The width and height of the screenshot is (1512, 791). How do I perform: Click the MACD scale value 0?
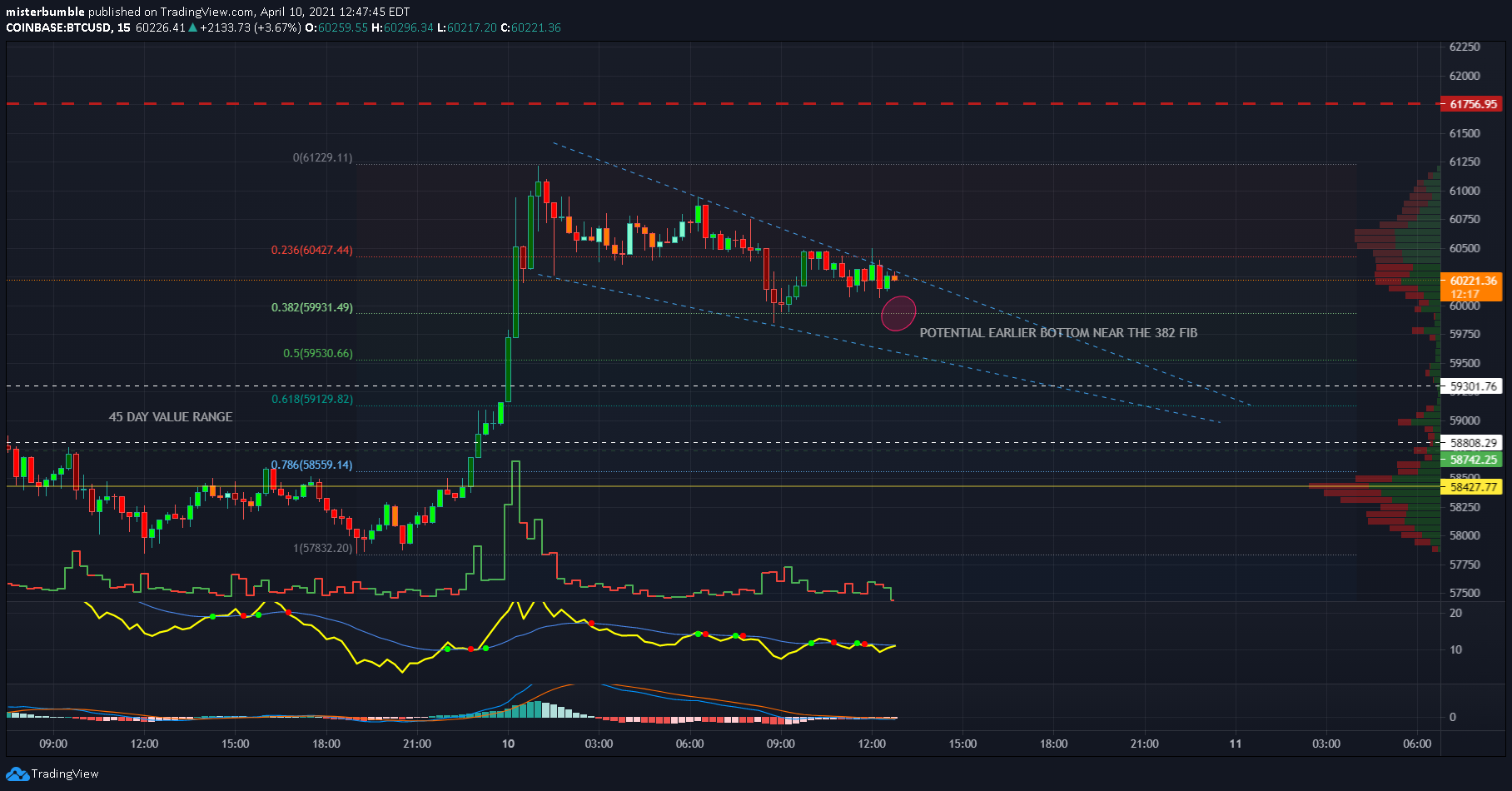coord(1453,717)
